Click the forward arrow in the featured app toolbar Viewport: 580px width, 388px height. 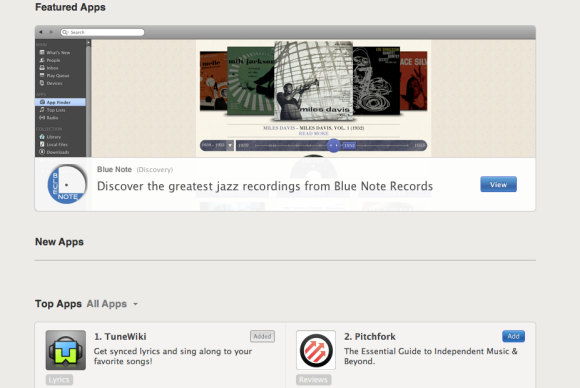(x=51, y=32)
